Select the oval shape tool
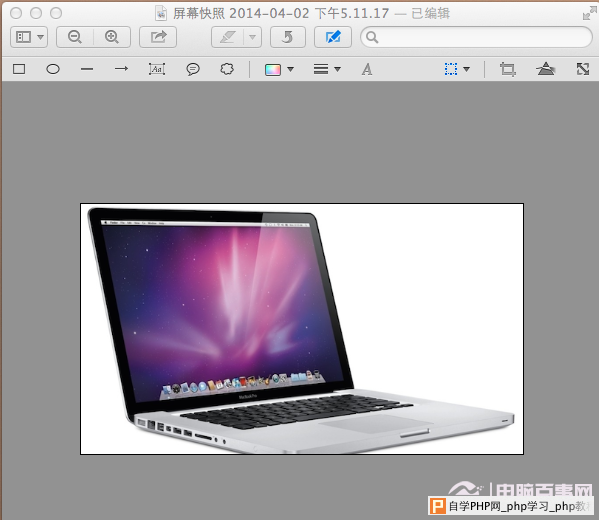 [x=53, y=69]
